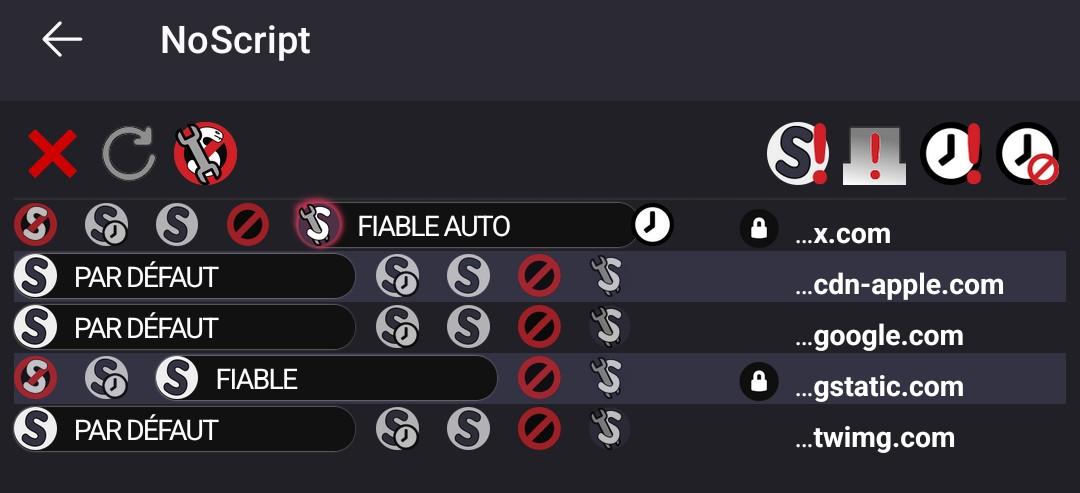
Task: Click the red X close icon
Action: [x=52, y=154]
